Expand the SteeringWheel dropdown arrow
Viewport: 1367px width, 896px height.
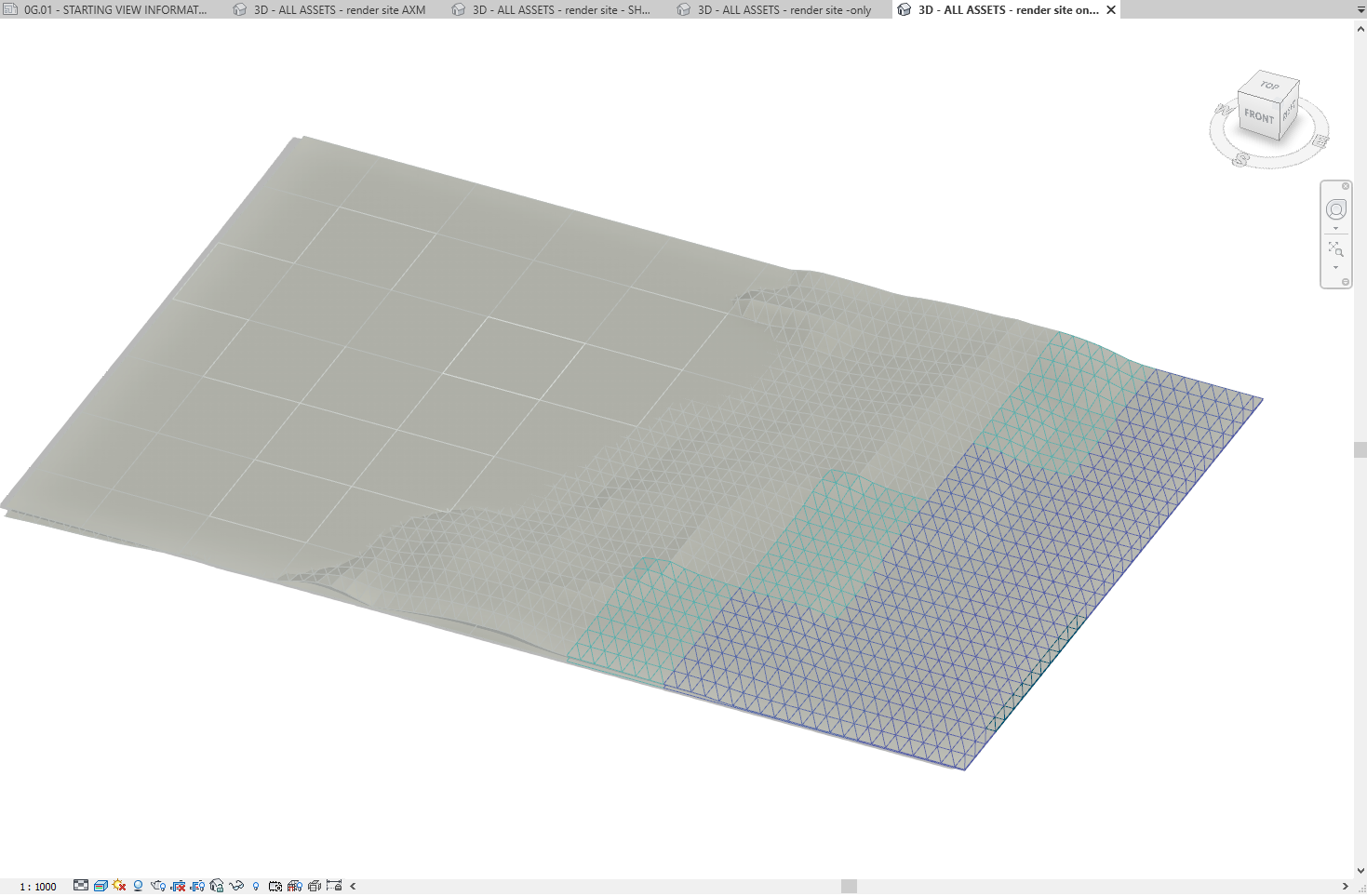tap(1335, 226)
